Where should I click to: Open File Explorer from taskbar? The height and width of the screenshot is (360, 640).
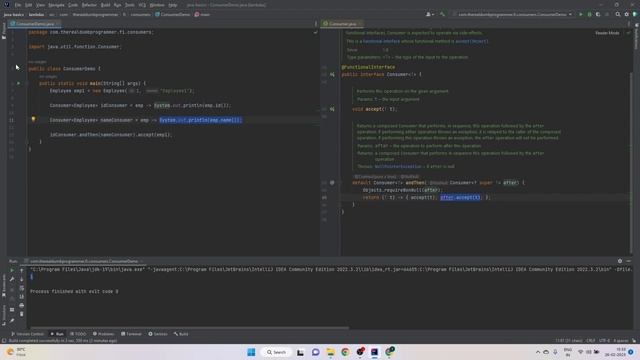[x=331, y=352]
